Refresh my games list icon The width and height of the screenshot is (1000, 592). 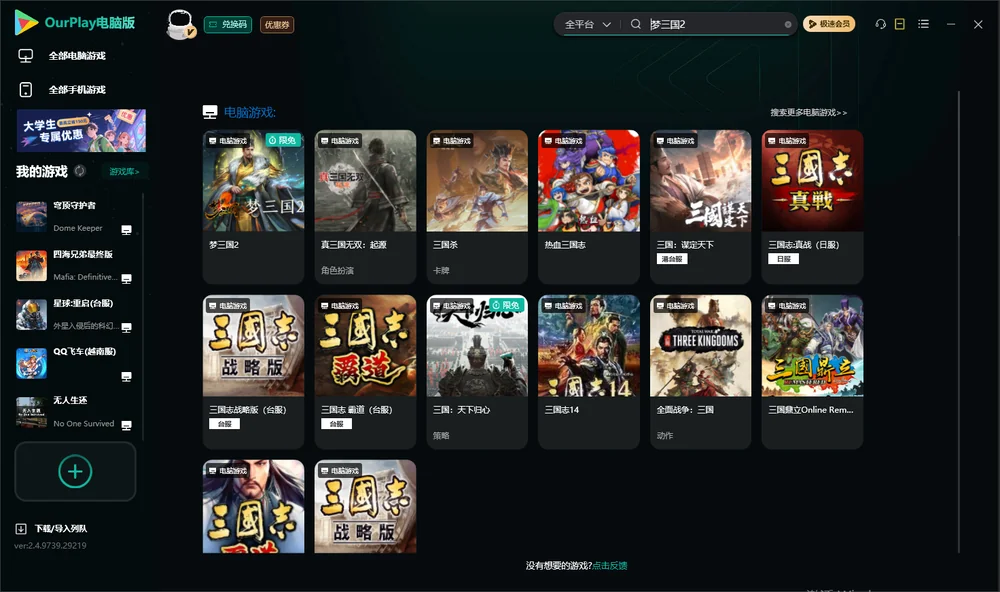tap(80, 171)
